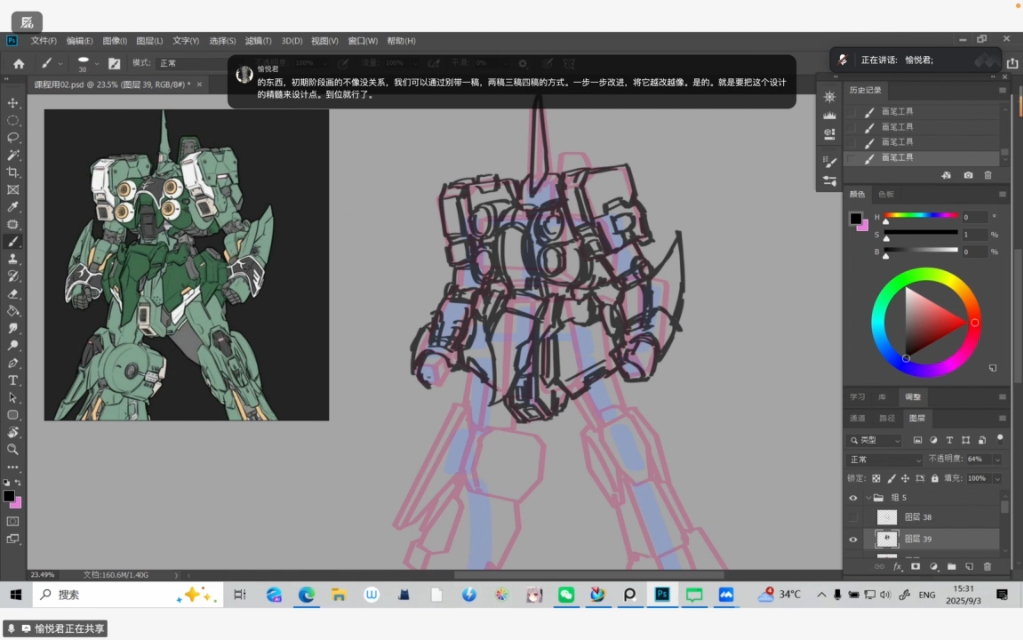This screenshot has width=1023, height=640.
Task: Open History panel menu
Action: (x=1002, y=90)
